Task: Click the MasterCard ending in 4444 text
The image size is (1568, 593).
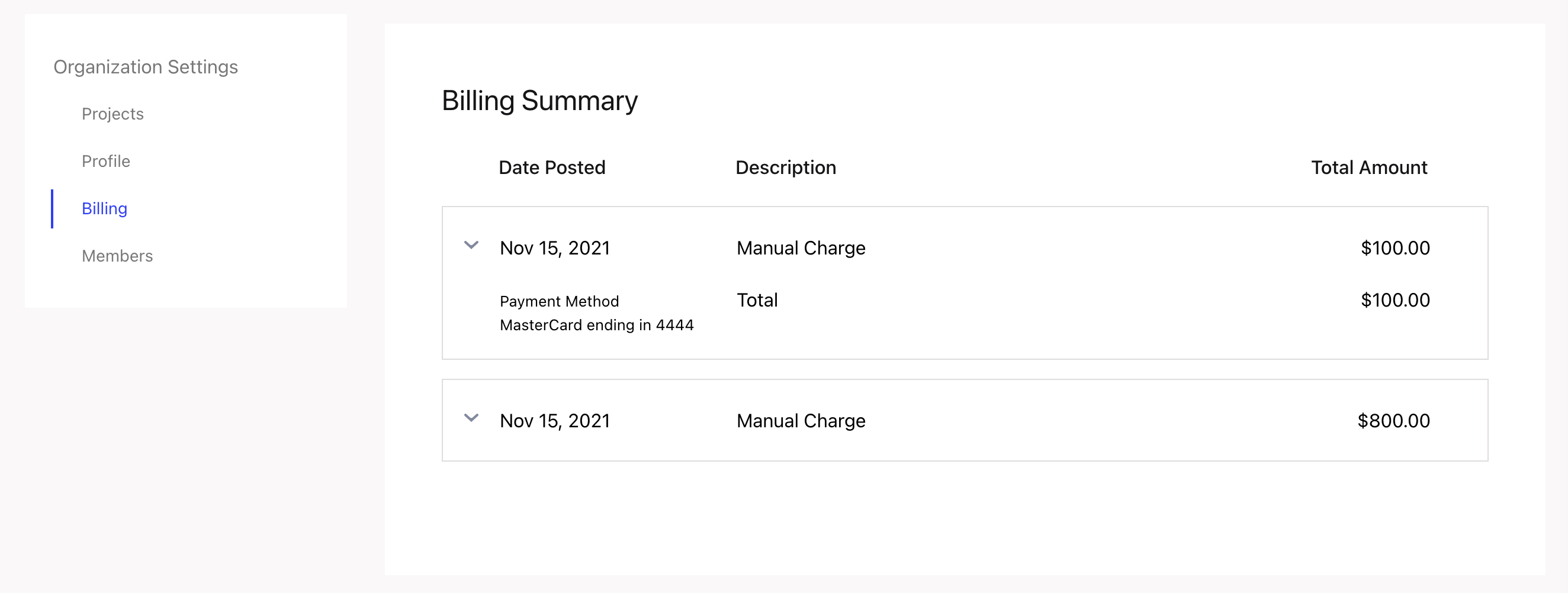Action: [x=596, y=325]
